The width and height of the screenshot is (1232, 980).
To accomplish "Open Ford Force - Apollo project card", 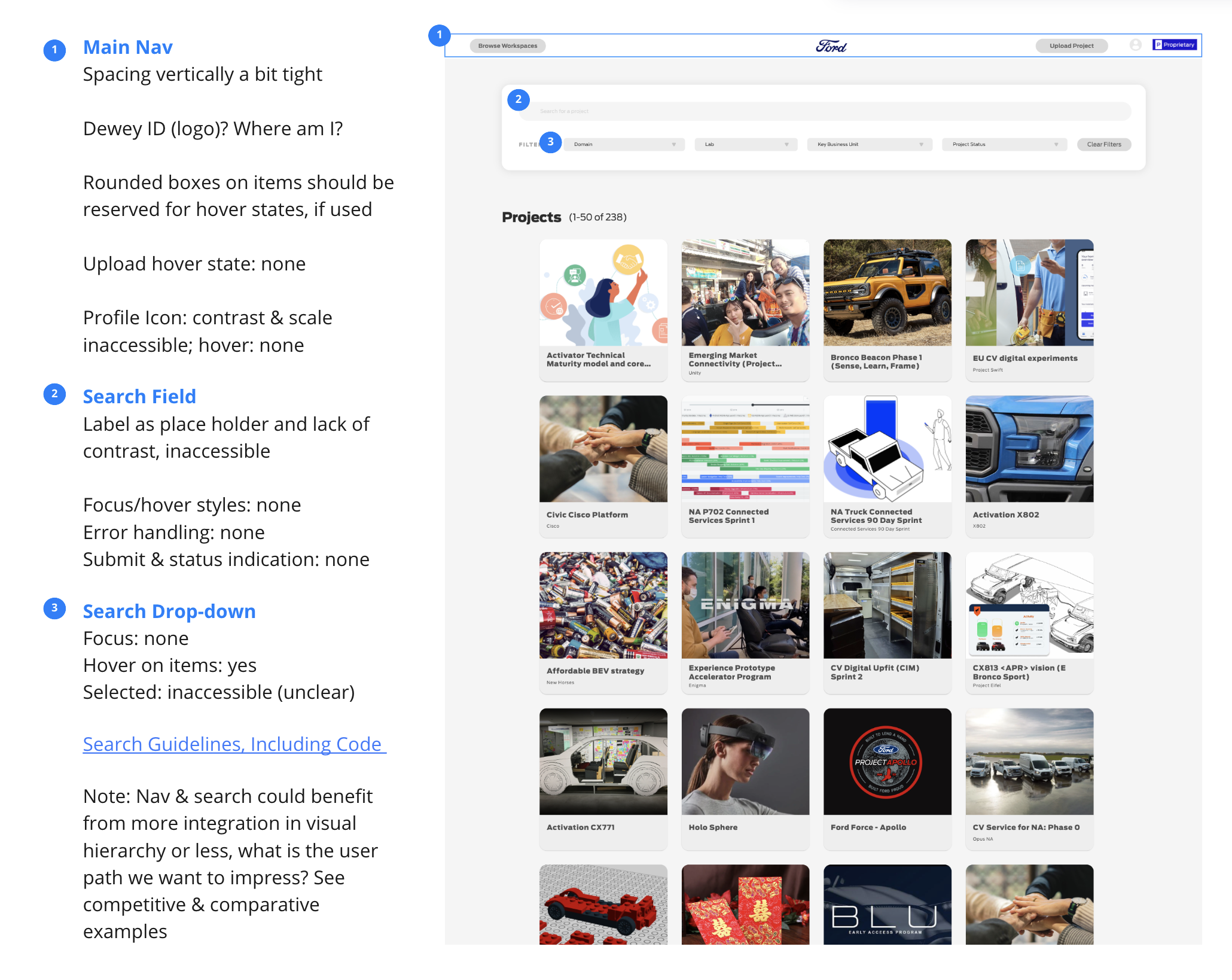I will tap(888, 779).
